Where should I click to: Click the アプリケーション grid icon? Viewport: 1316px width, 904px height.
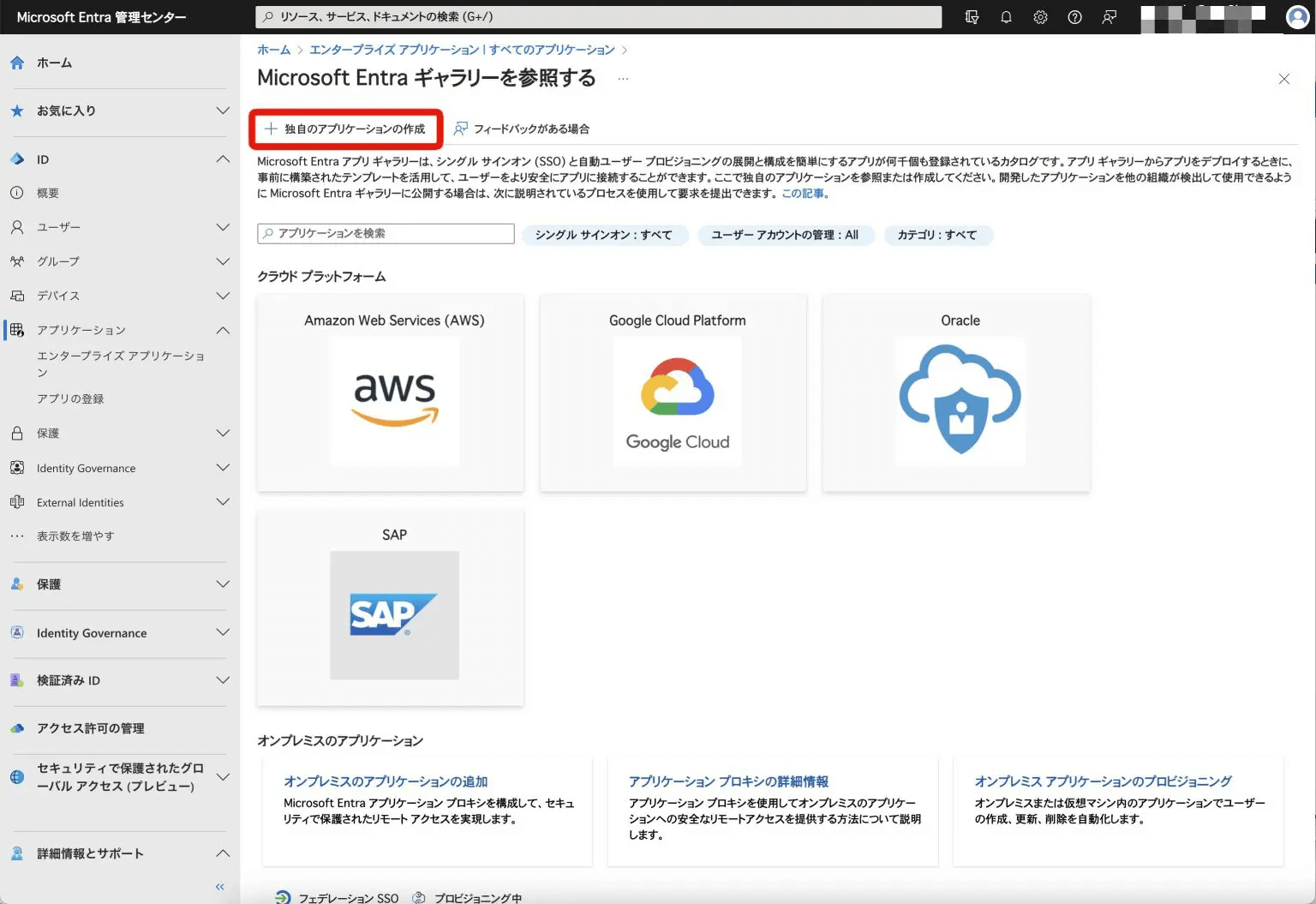[x=17, y=330]
